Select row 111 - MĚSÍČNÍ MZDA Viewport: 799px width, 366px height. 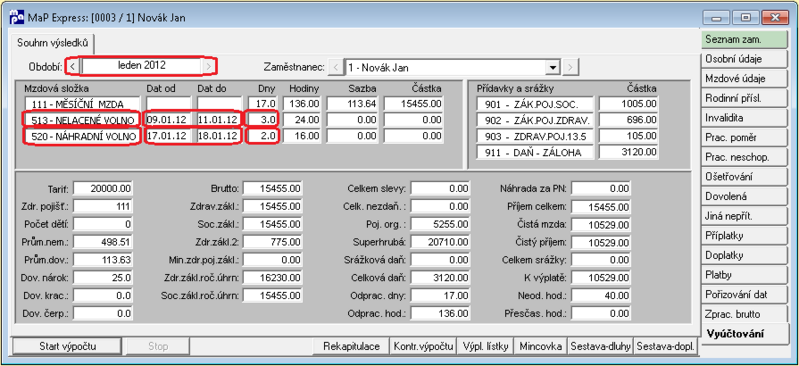click(82, 103)
